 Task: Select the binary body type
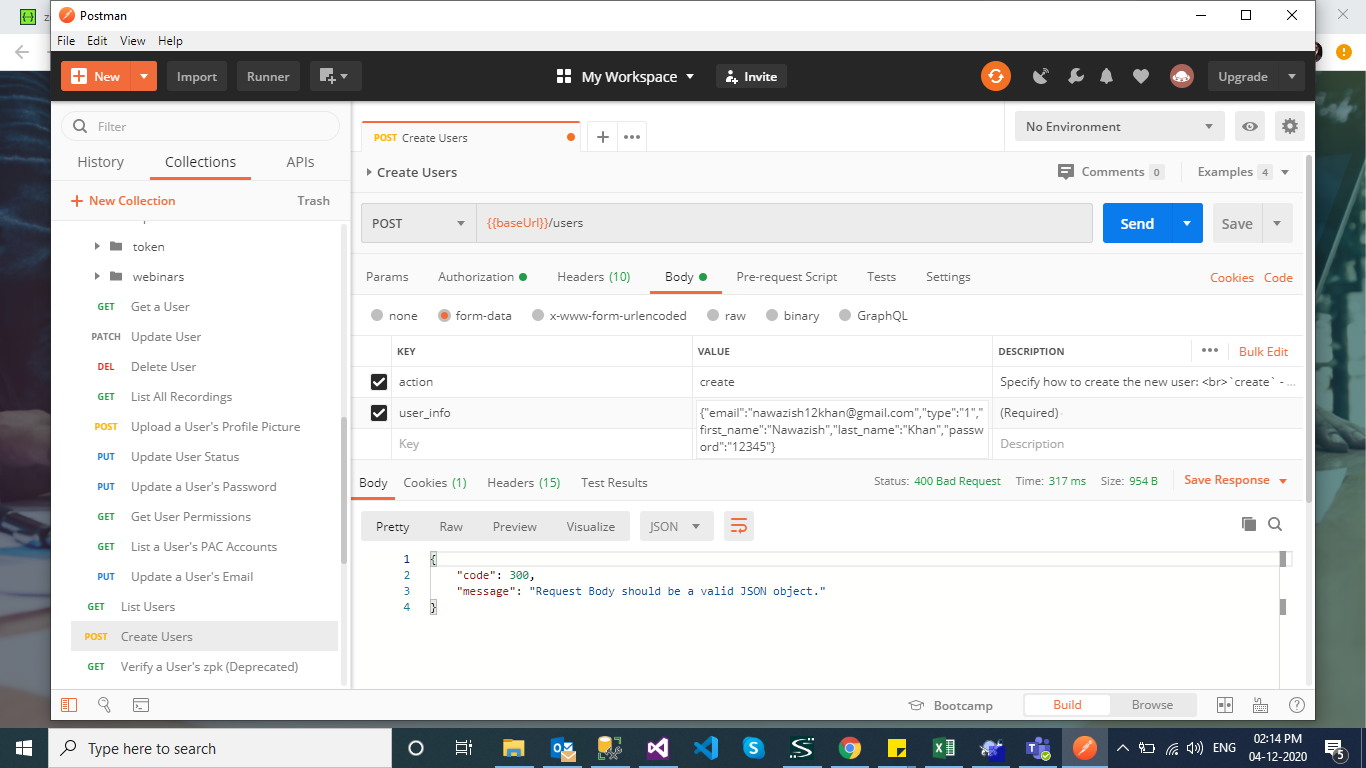click(773, 315)
